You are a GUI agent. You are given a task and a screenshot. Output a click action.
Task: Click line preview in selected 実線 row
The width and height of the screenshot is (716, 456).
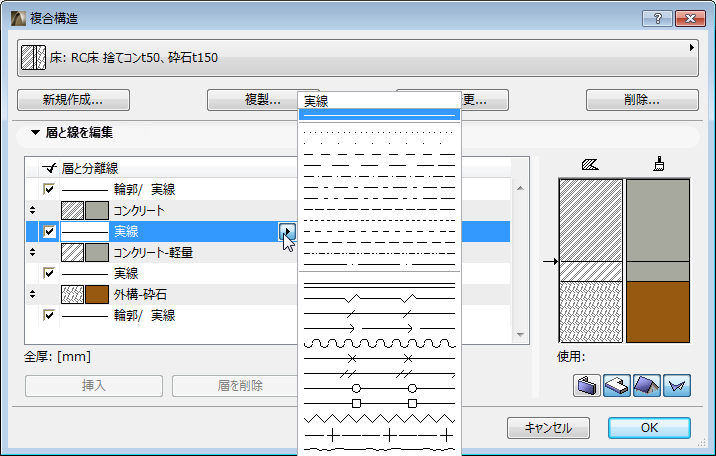(x=85, y=231)
